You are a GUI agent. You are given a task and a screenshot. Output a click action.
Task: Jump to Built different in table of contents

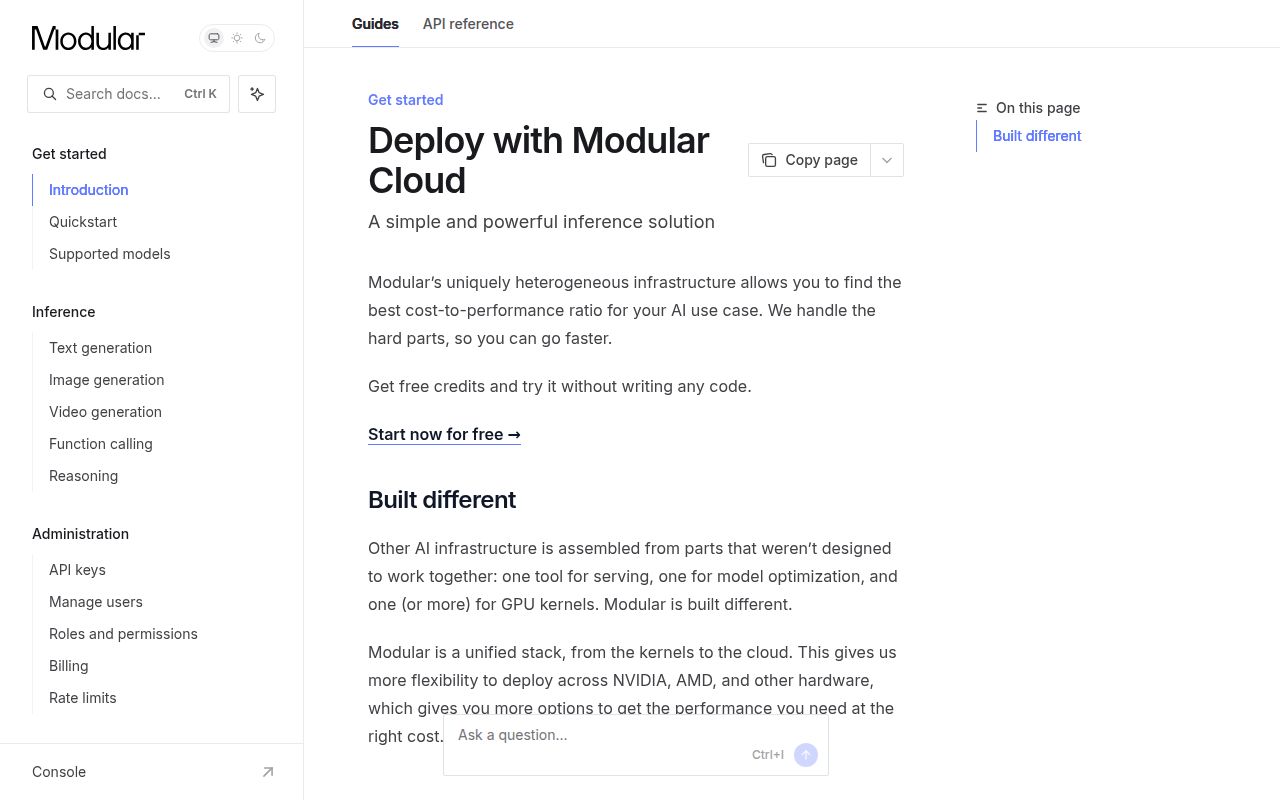pos(1037,136)
